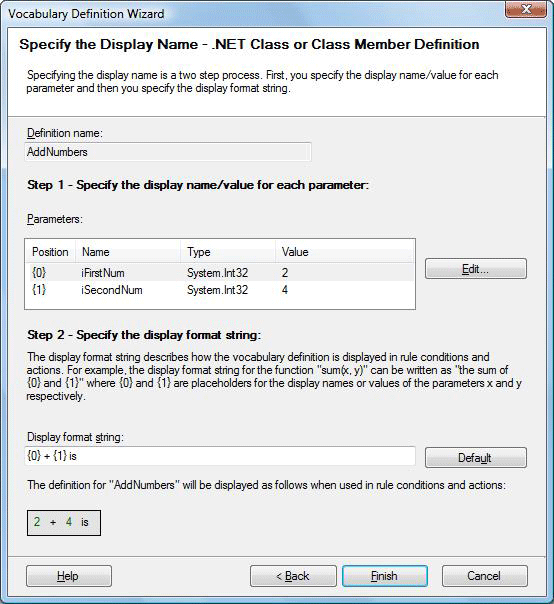Click the Edit... button for parameters
Screen dimensions: 554x604
coord(475,268)
